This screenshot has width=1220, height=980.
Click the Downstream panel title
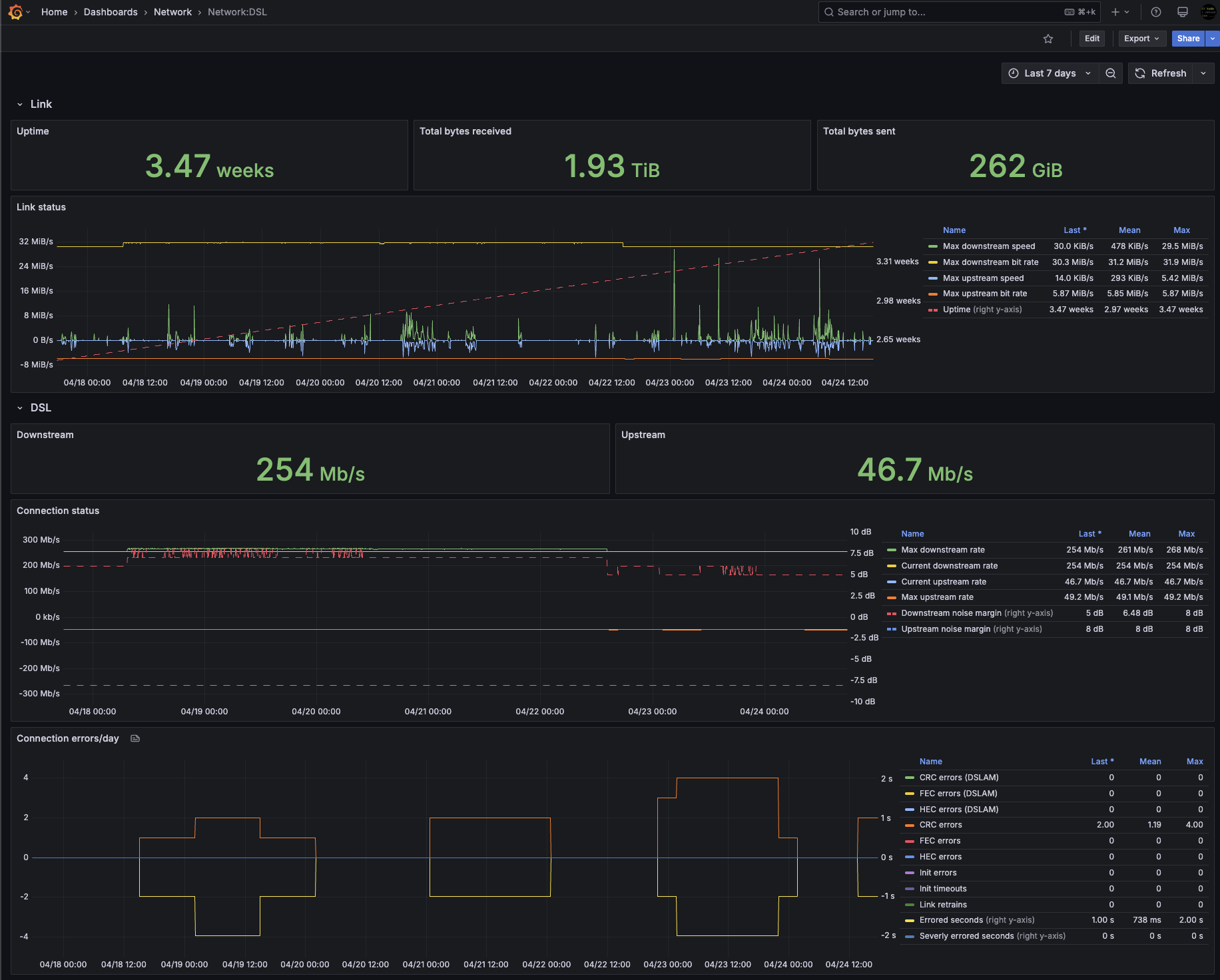coord(45,435)
